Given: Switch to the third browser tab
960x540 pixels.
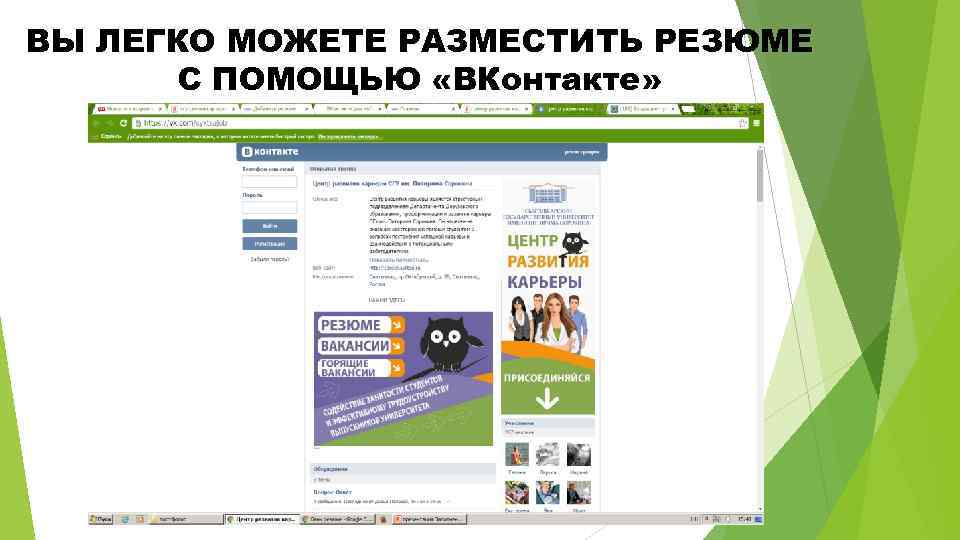Looking at the screenshot, I should tap(275, 109).
